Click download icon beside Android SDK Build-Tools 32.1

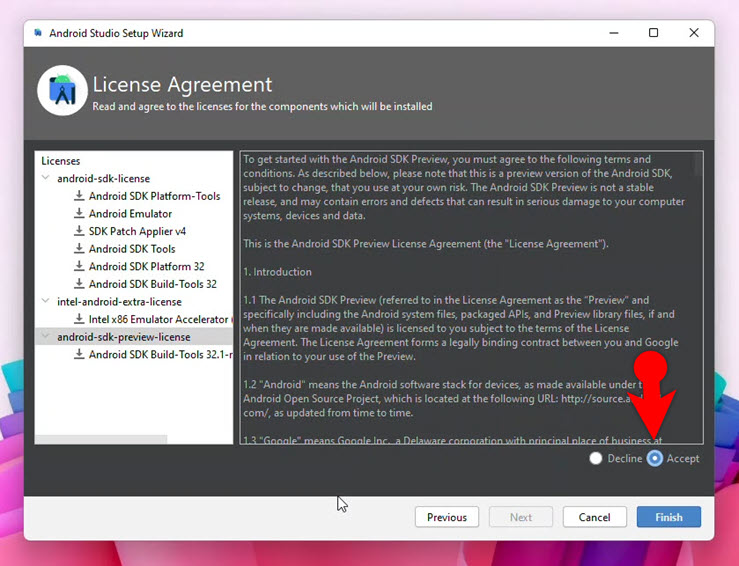coord(79,354)
